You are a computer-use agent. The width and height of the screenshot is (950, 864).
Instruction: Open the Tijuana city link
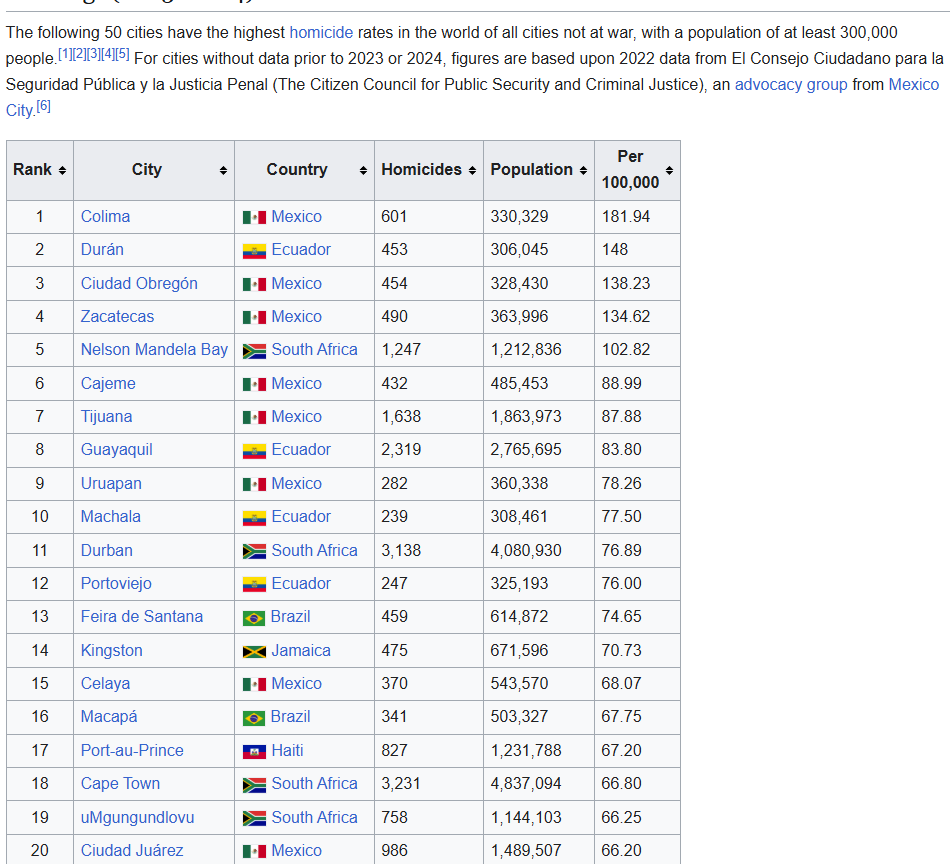click(107, 417)
